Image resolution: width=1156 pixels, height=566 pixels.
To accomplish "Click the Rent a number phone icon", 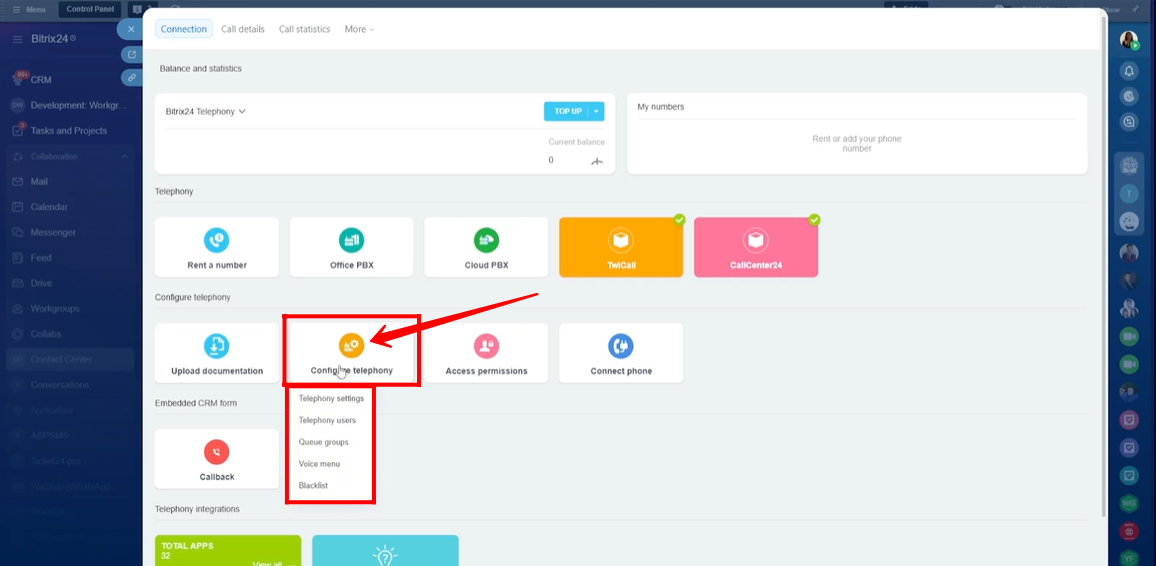I will [x=216, y=240].
